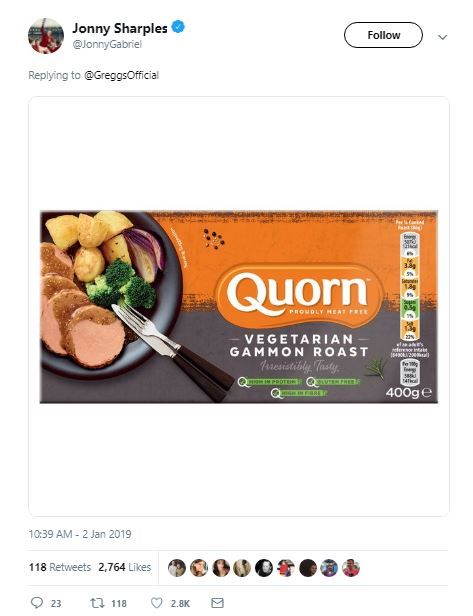Image resolution: width=473 pixels, height=616 pixels.
Task: Click the reply speech bubble icon
Action: (37, 603)
